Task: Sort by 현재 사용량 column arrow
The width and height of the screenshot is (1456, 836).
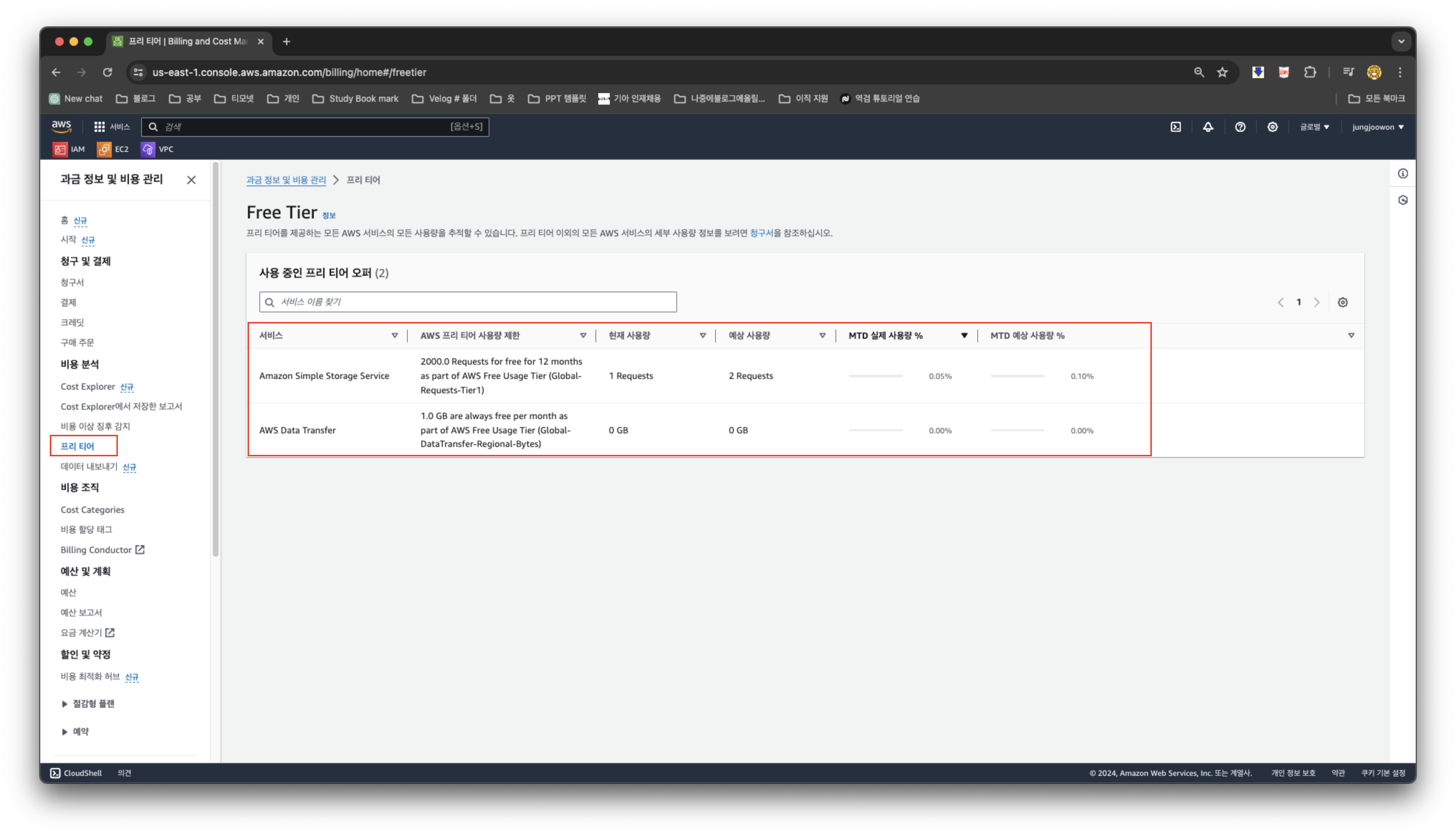Action: 702,335
